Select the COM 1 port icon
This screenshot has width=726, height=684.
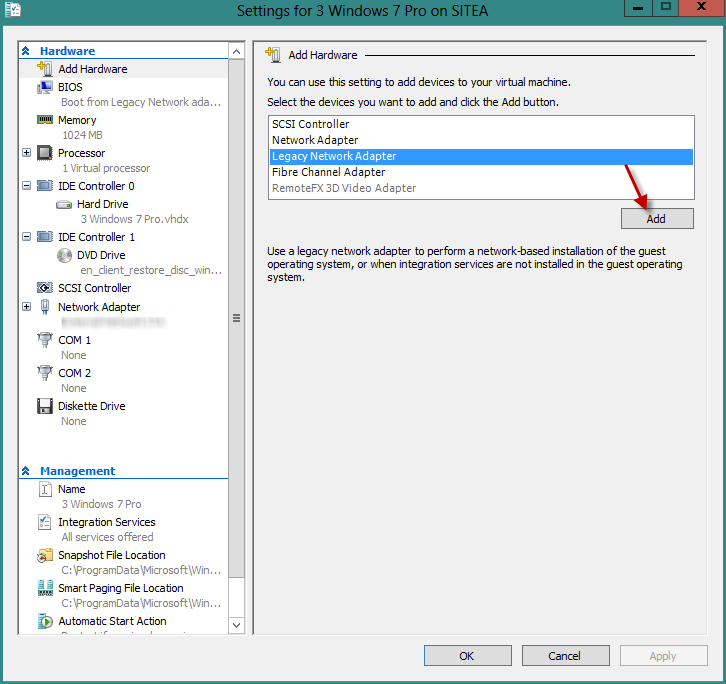tap(45, 340)
